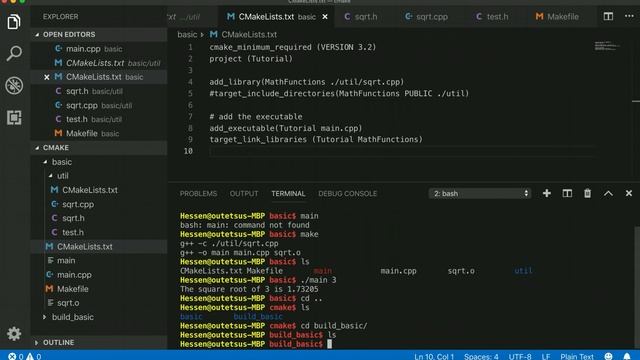Open CMakeLists.txt basic/util in Open Editors

99,63
